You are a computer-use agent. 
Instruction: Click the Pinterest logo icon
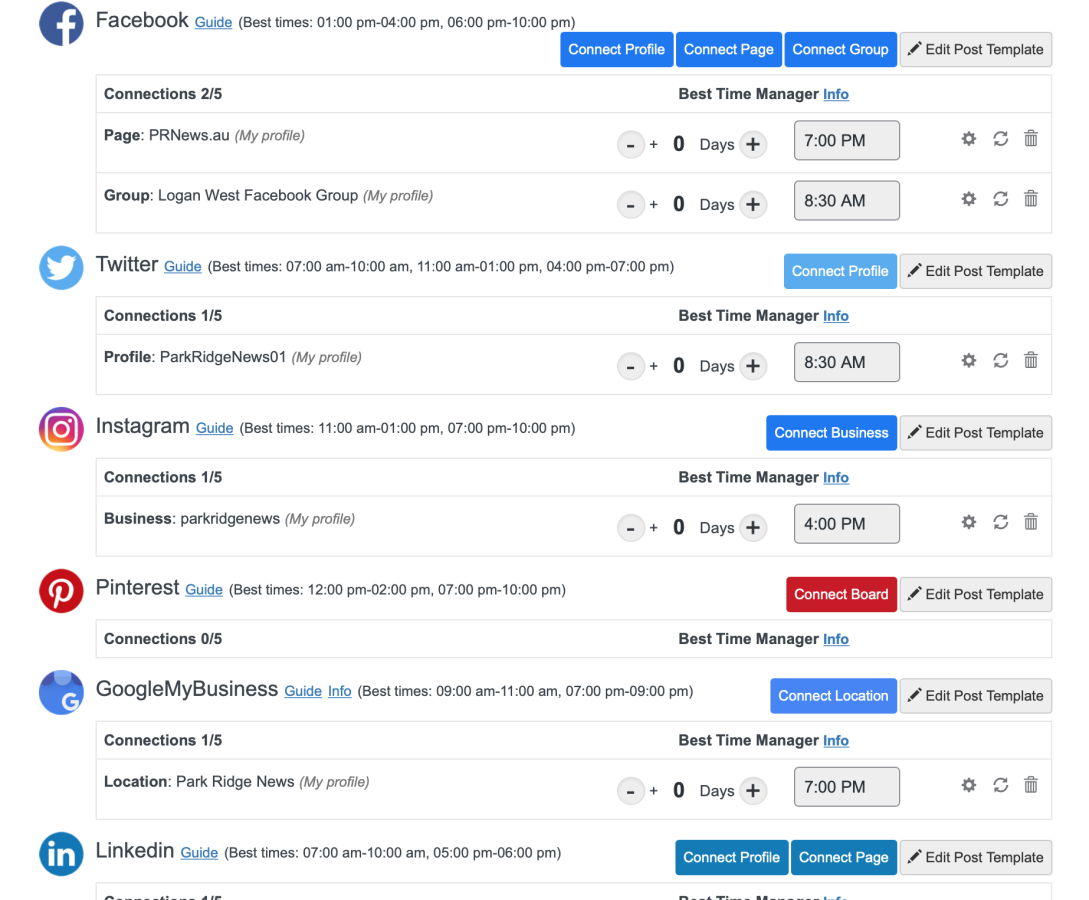[x=61, y=591]
